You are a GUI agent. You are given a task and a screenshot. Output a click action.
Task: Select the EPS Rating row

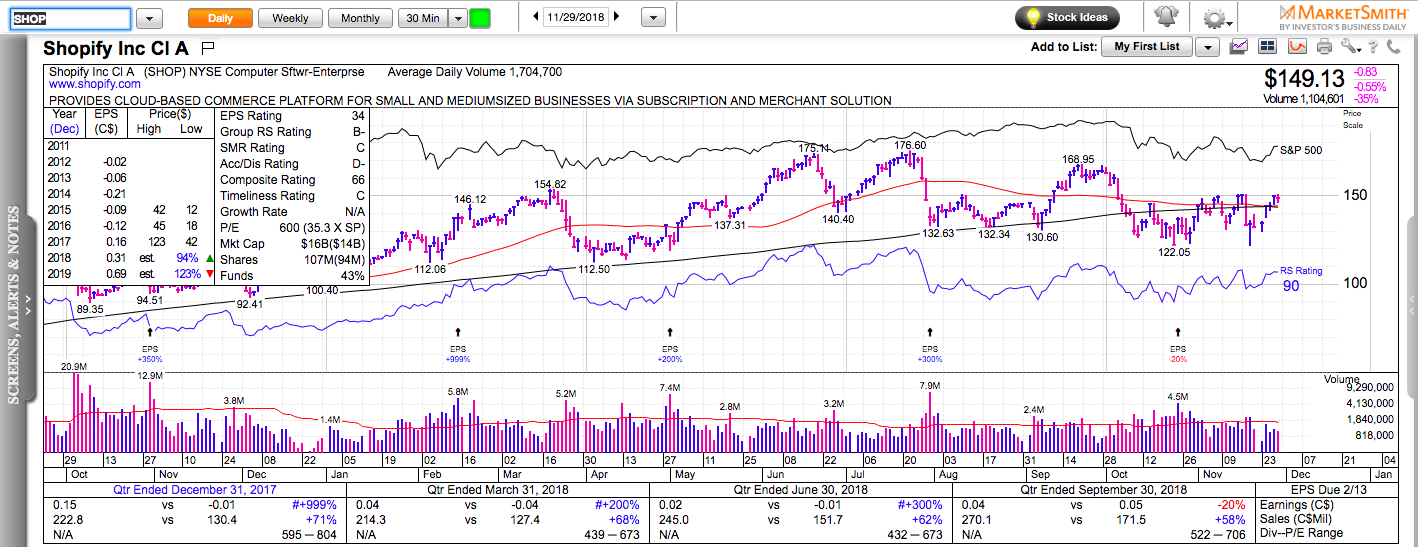point(294,116)
